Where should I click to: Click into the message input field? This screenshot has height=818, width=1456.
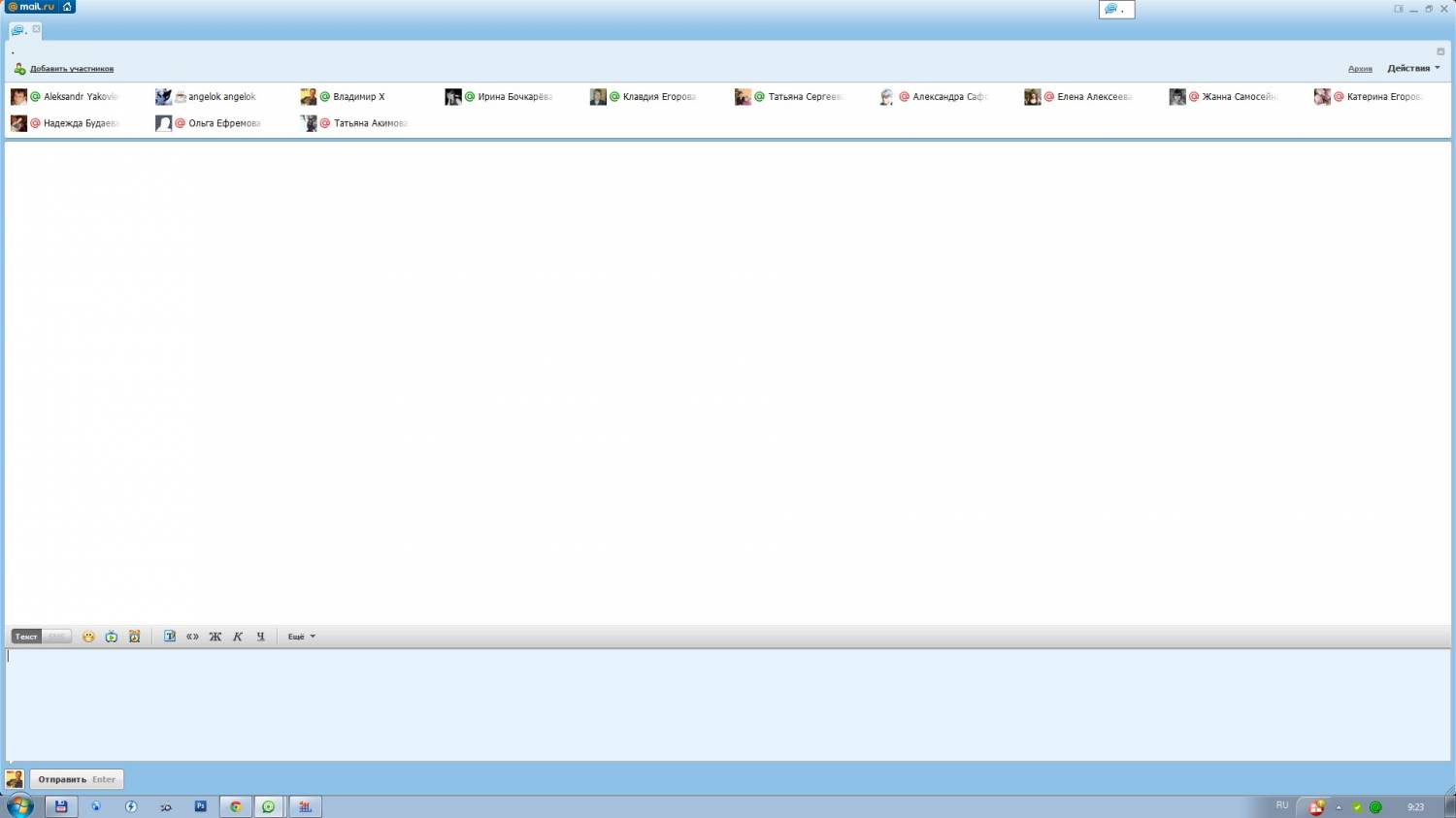(x=728, y=704)
